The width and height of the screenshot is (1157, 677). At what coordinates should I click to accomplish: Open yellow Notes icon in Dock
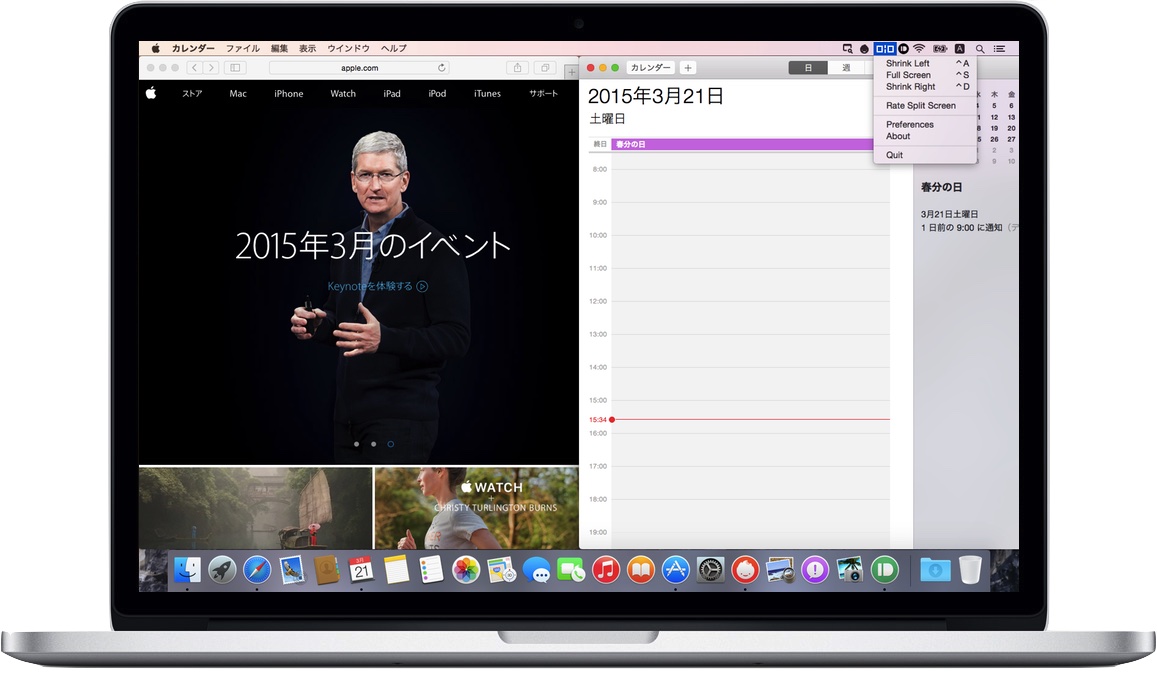pos(396,570)
